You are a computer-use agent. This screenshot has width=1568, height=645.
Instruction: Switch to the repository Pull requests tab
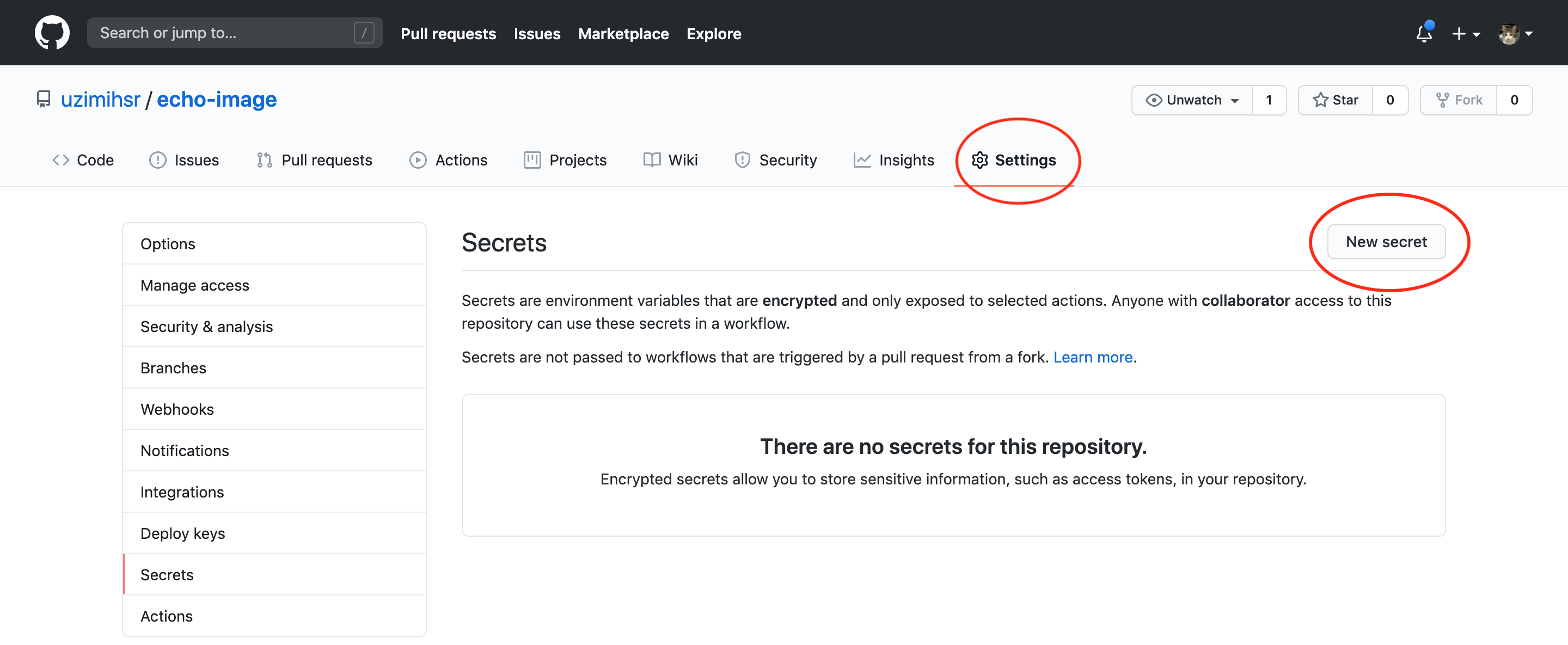(x=314, y=160)
